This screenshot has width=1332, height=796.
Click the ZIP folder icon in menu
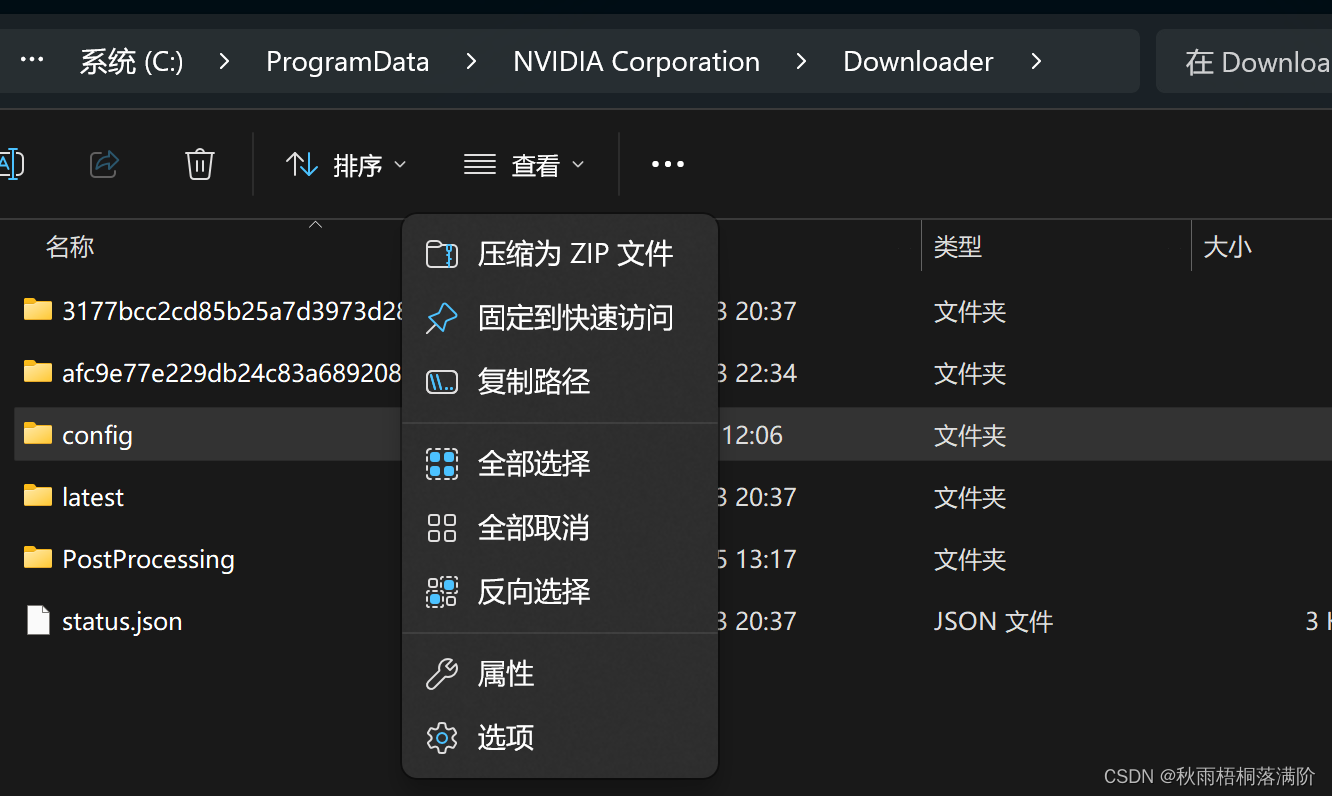[x=442, y=254]
